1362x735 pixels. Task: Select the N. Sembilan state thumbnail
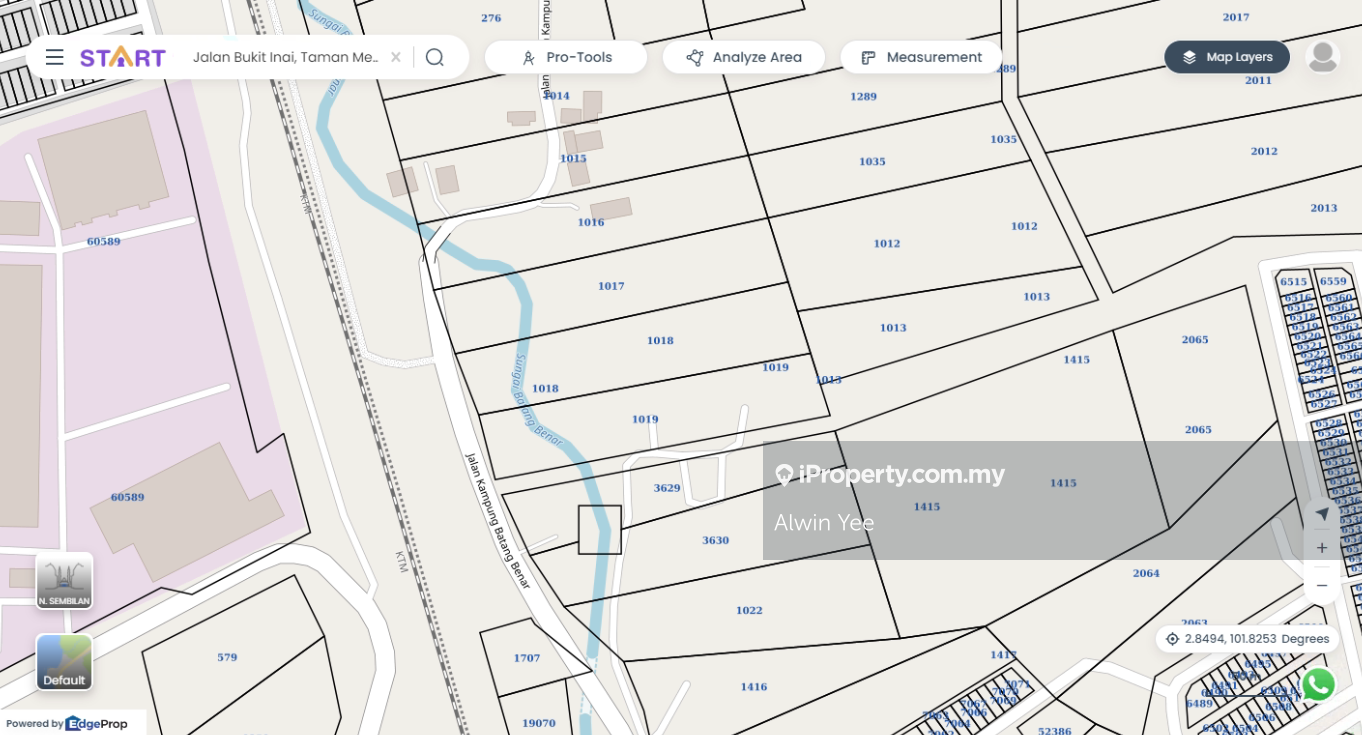tap(65, 580)
